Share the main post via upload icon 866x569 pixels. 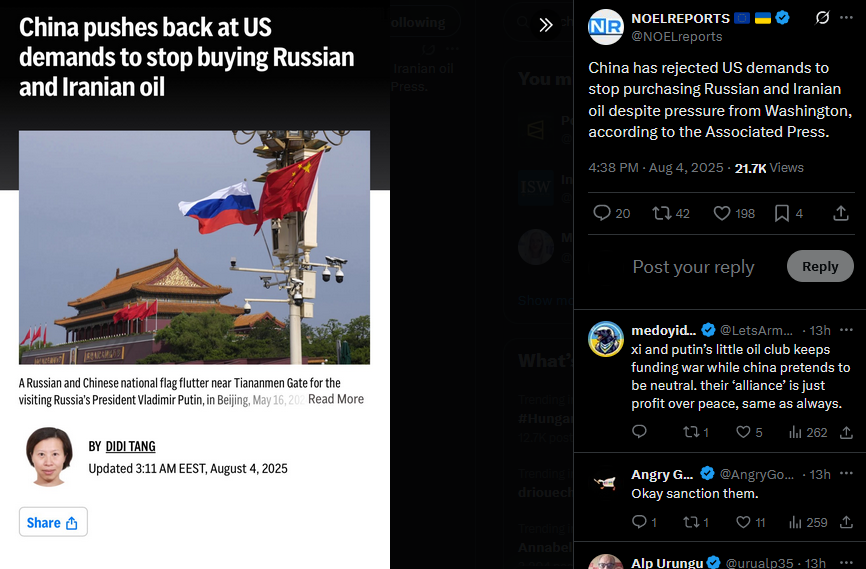click(x=841, y=213)
